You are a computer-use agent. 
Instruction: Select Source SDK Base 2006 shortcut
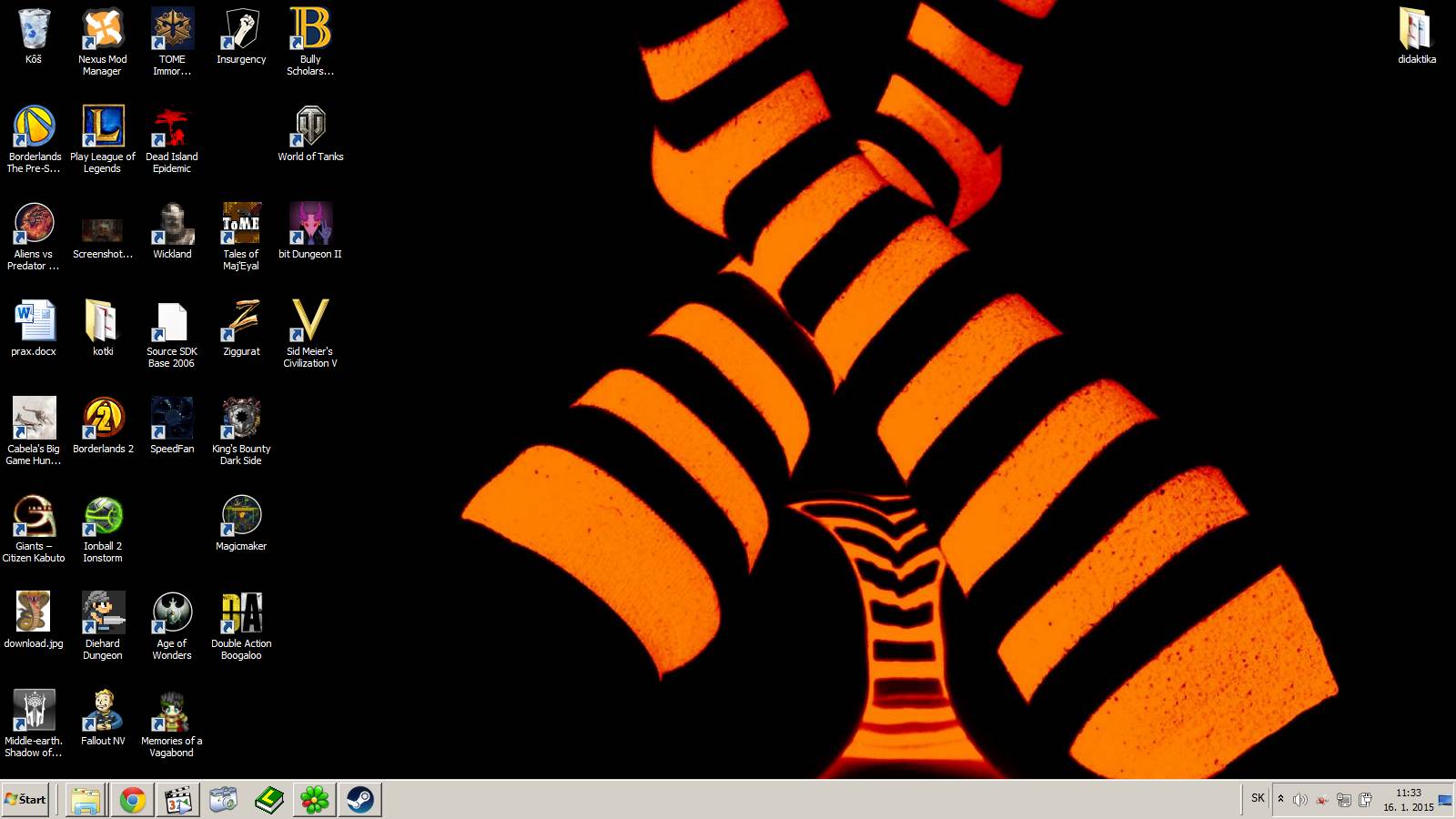pyautogui.click(x=172, y=334)
